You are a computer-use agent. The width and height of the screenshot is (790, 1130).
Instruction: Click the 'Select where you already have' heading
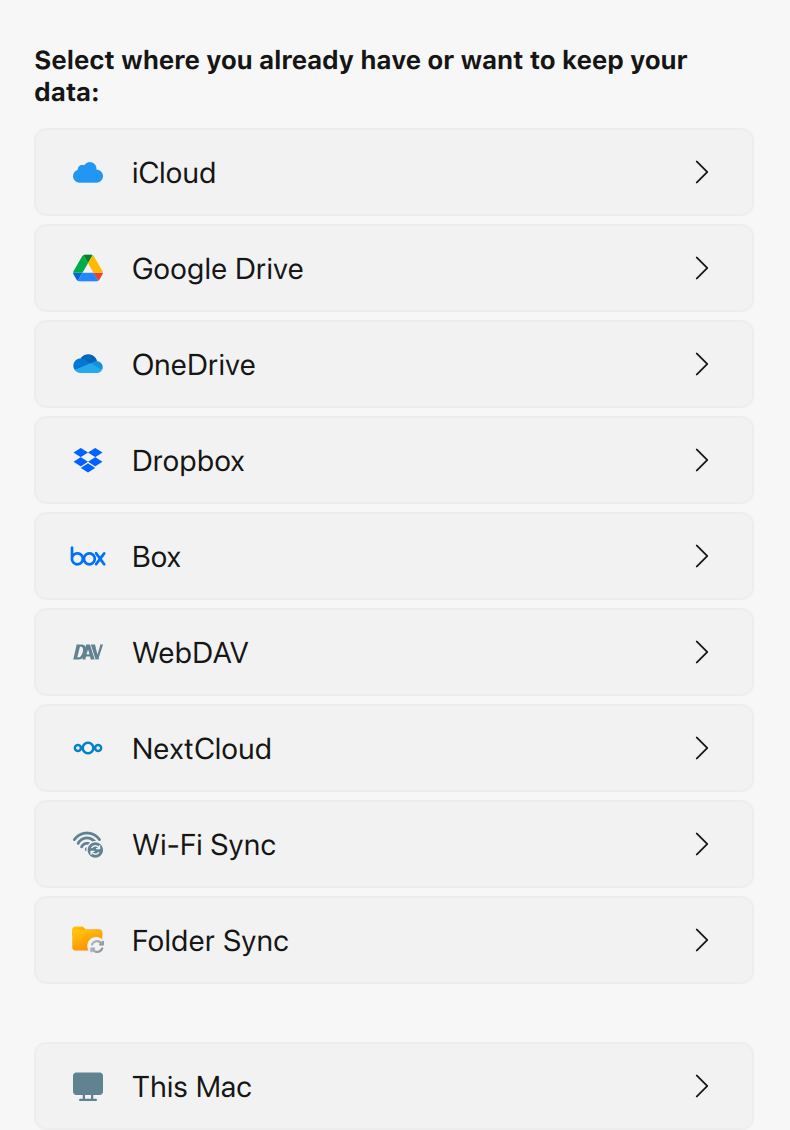360,76
